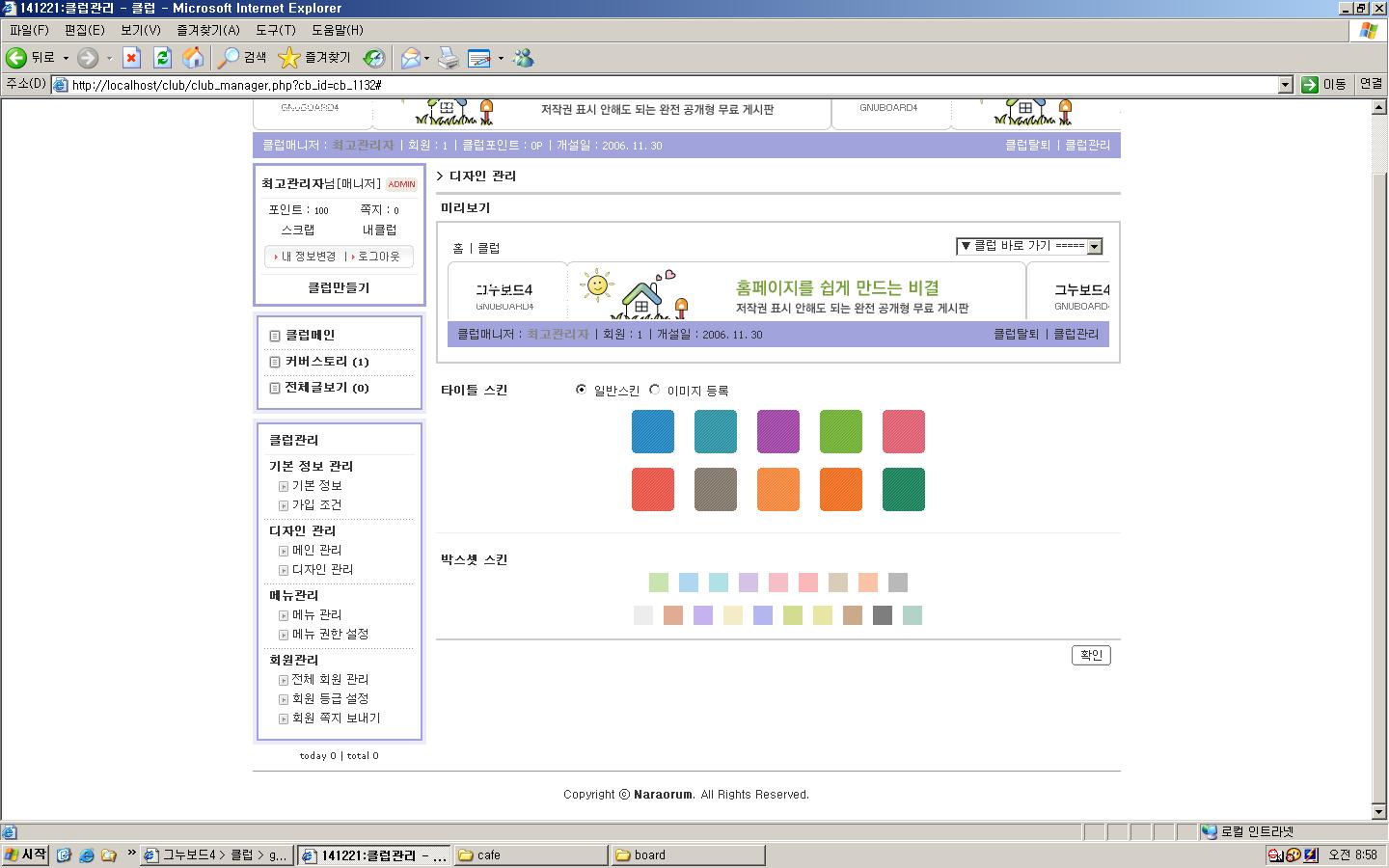Pick the dark gray box set skin swatch

[x=882, y=615]
